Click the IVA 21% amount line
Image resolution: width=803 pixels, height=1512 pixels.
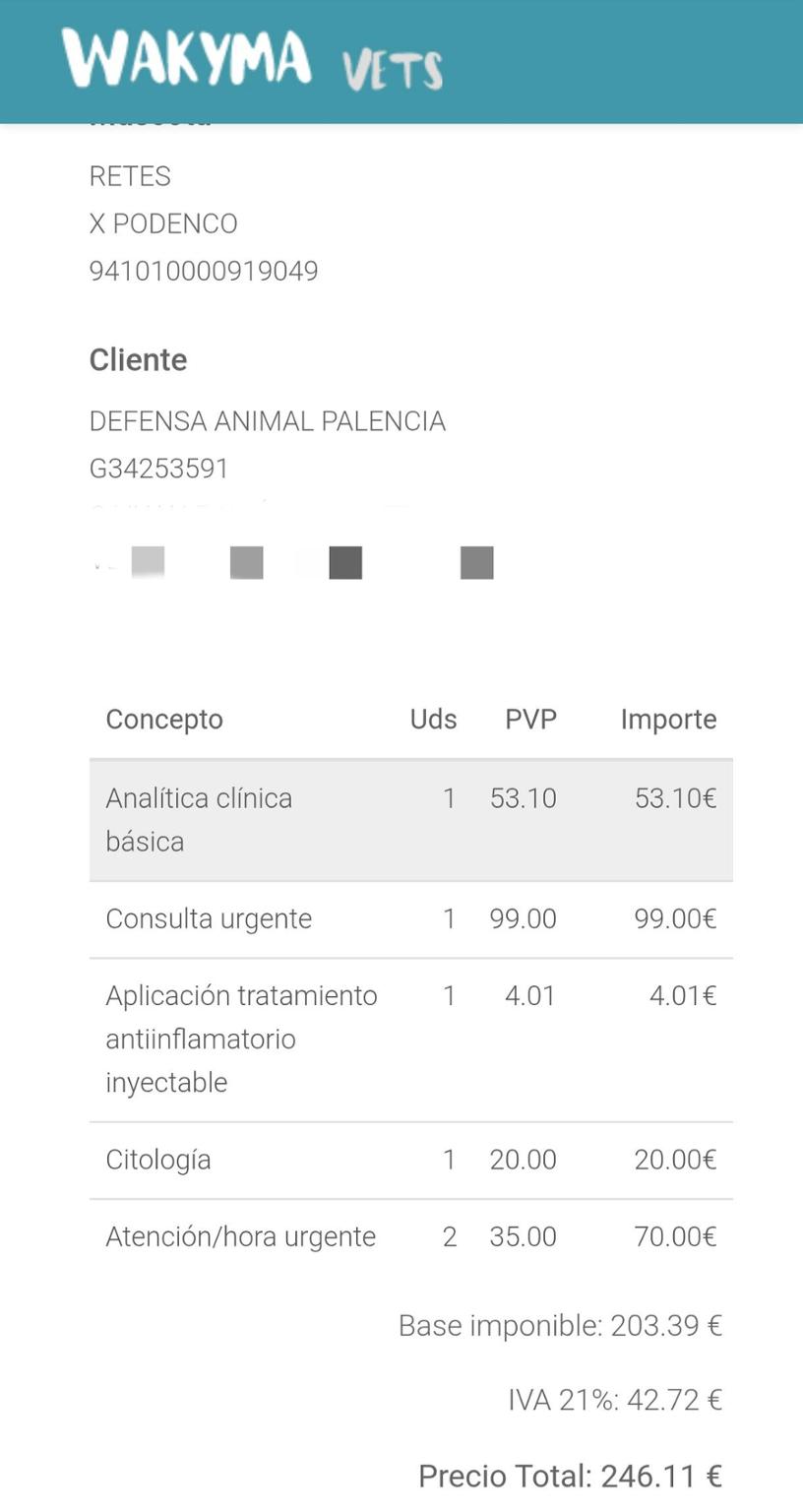coord(615,1399)
